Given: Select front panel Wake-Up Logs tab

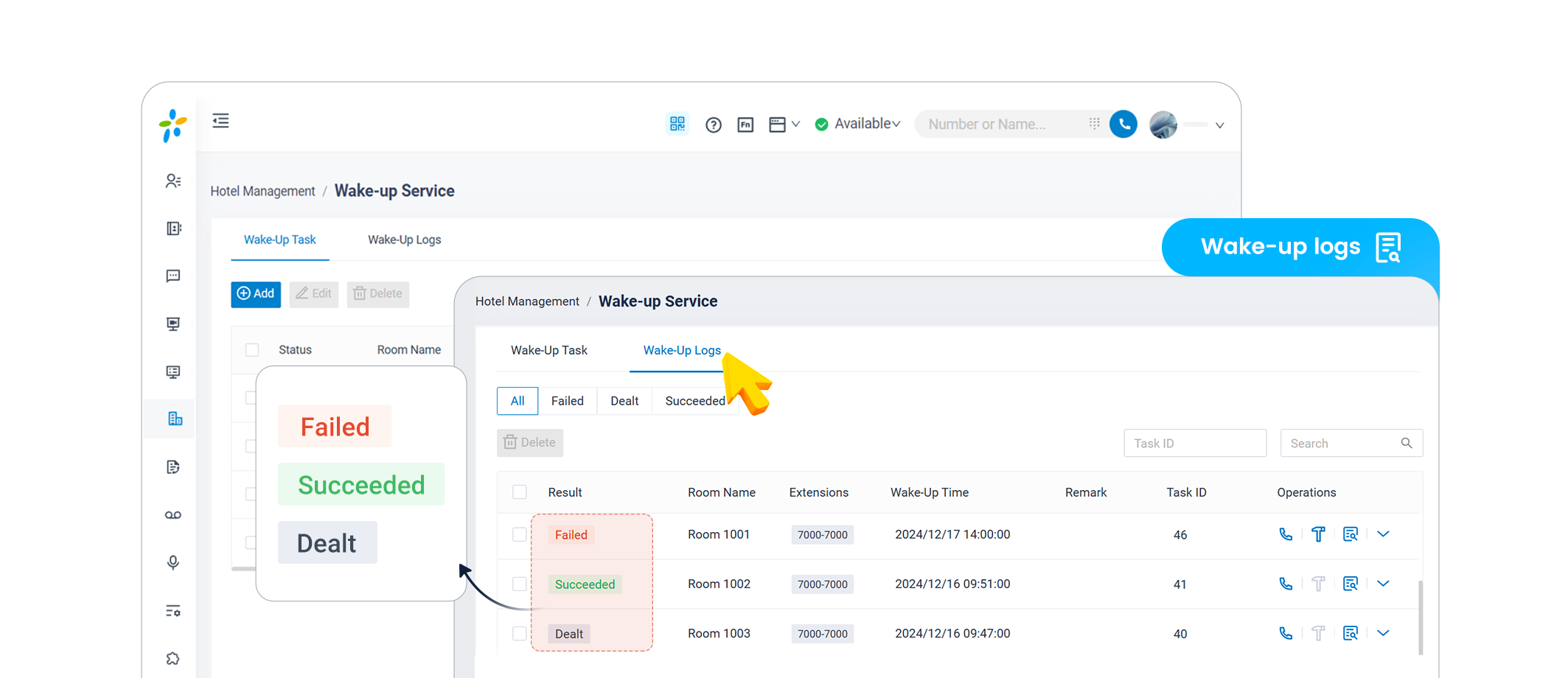Looking at the screenshot, I should (x=682, y=351).
